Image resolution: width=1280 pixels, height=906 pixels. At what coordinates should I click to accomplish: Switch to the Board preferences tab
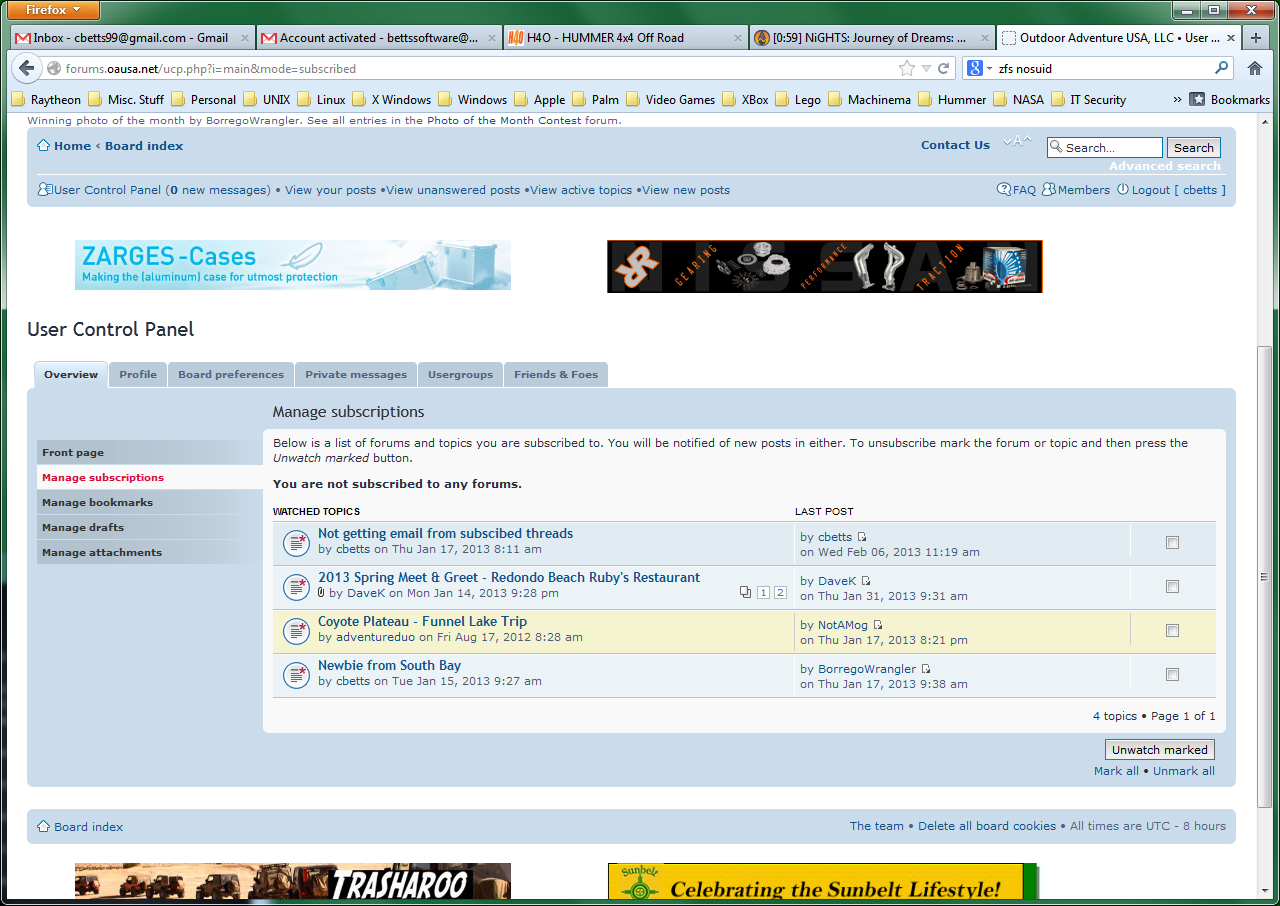231,375
